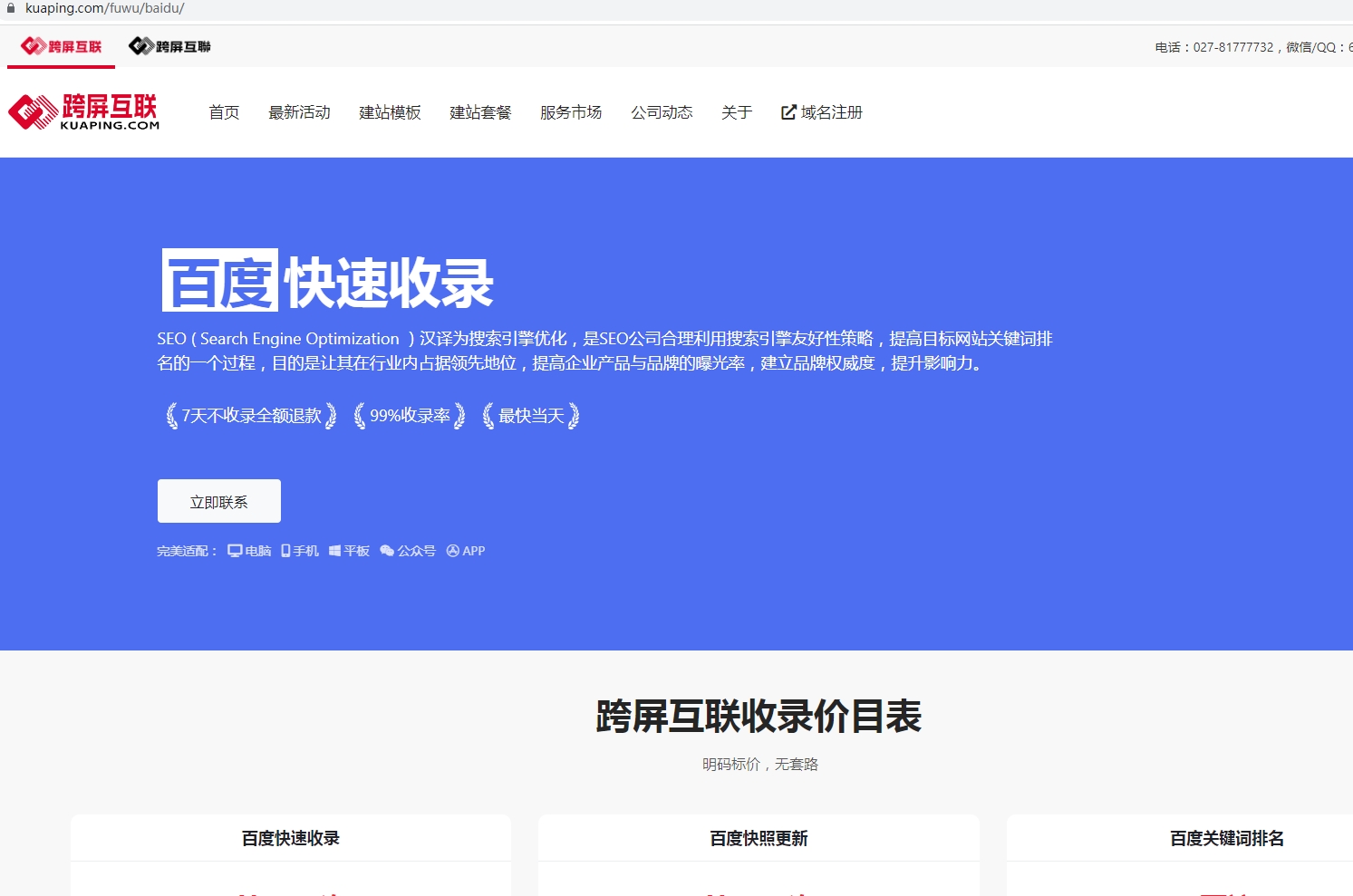Click the 完美适配 label text

click(x=187, y=551)
